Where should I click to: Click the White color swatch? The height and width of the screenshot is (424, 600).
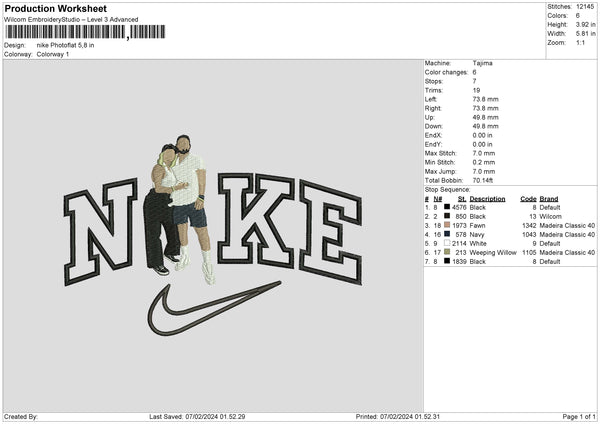447,243
